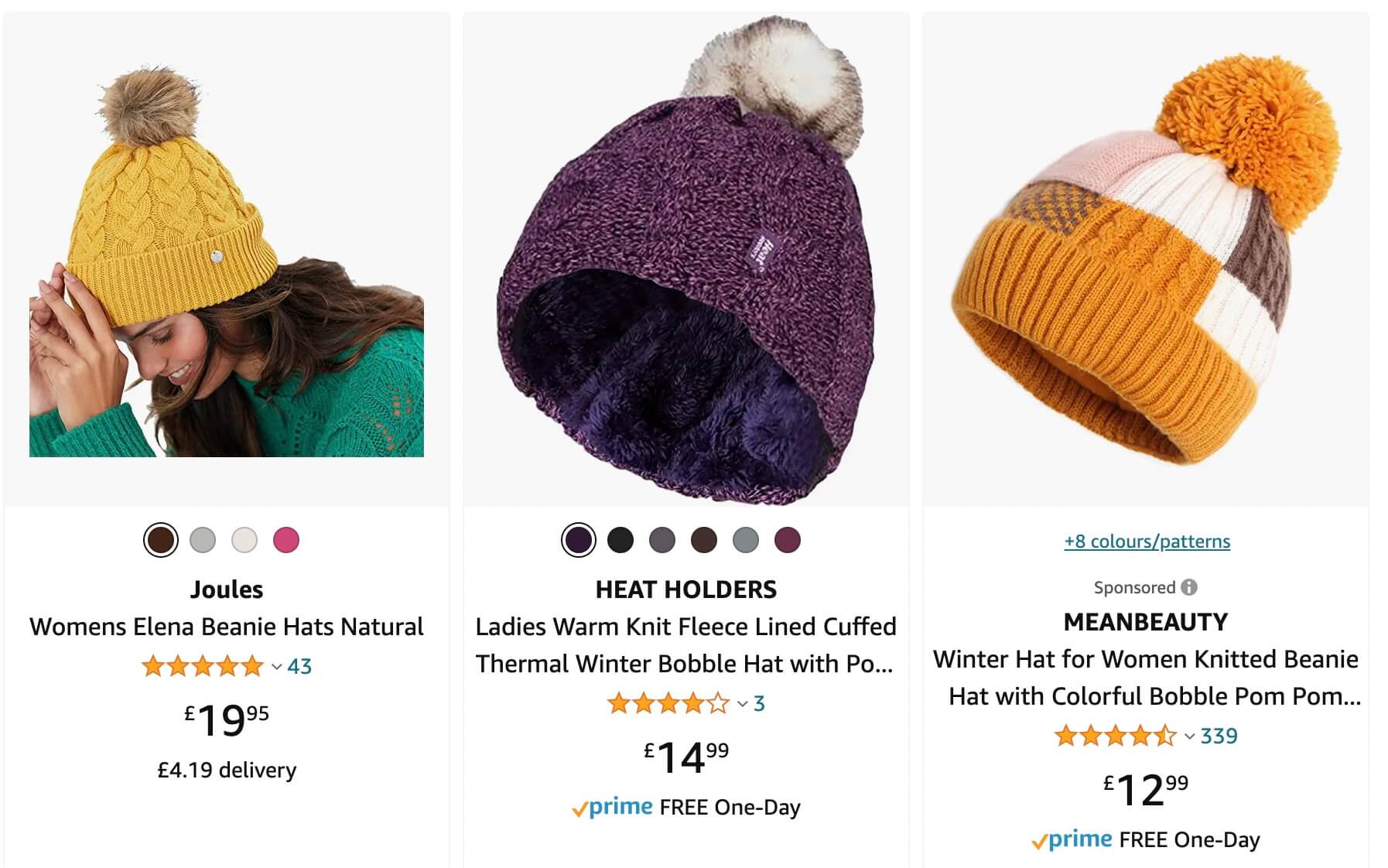
Task: Click the prime logo under Heat Holders hat
Action: click(x=612, y=807)
